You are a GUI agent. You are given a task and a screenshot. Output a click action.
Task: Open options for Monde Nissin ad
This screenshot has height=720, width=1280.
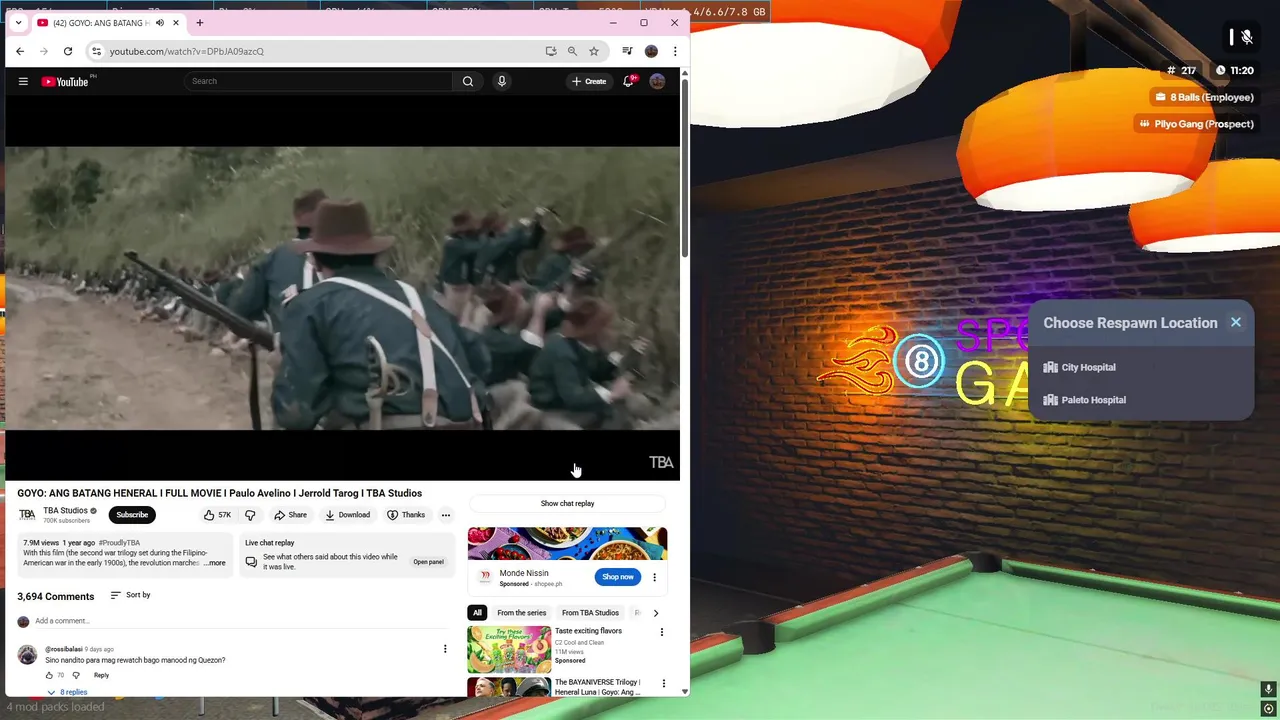coord(654,577)
